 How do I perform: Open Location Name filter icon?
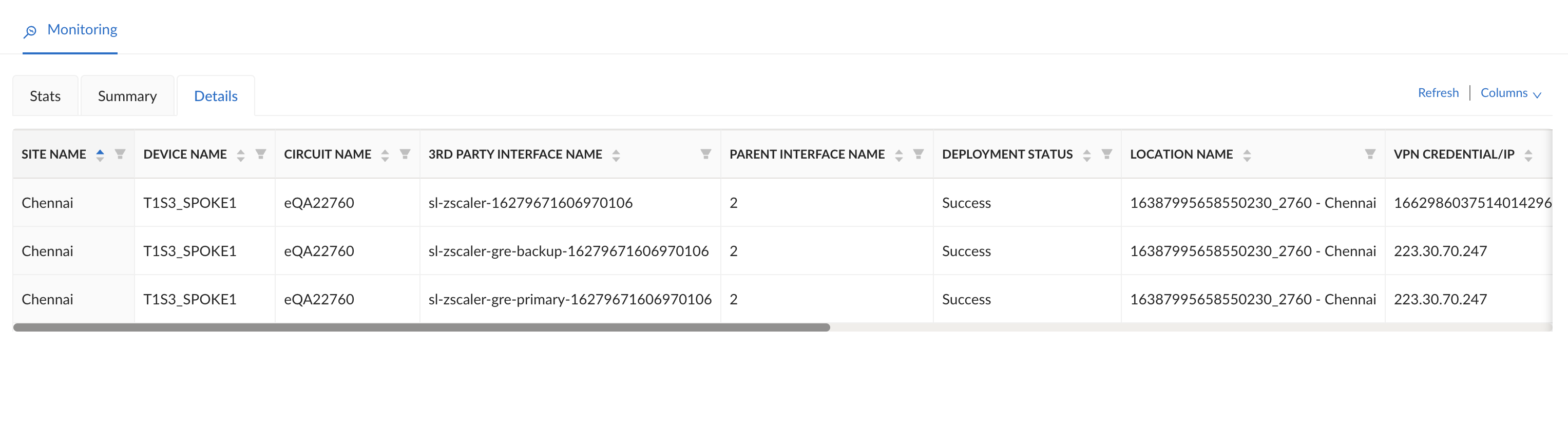1370,154
